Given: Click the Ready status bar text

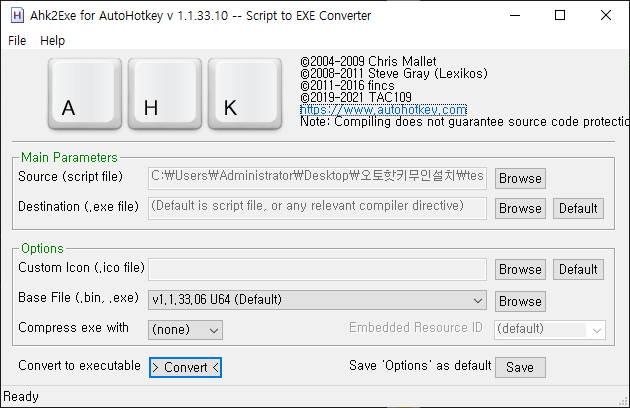Looking at the screenshot, I should (x=21, y=397).
